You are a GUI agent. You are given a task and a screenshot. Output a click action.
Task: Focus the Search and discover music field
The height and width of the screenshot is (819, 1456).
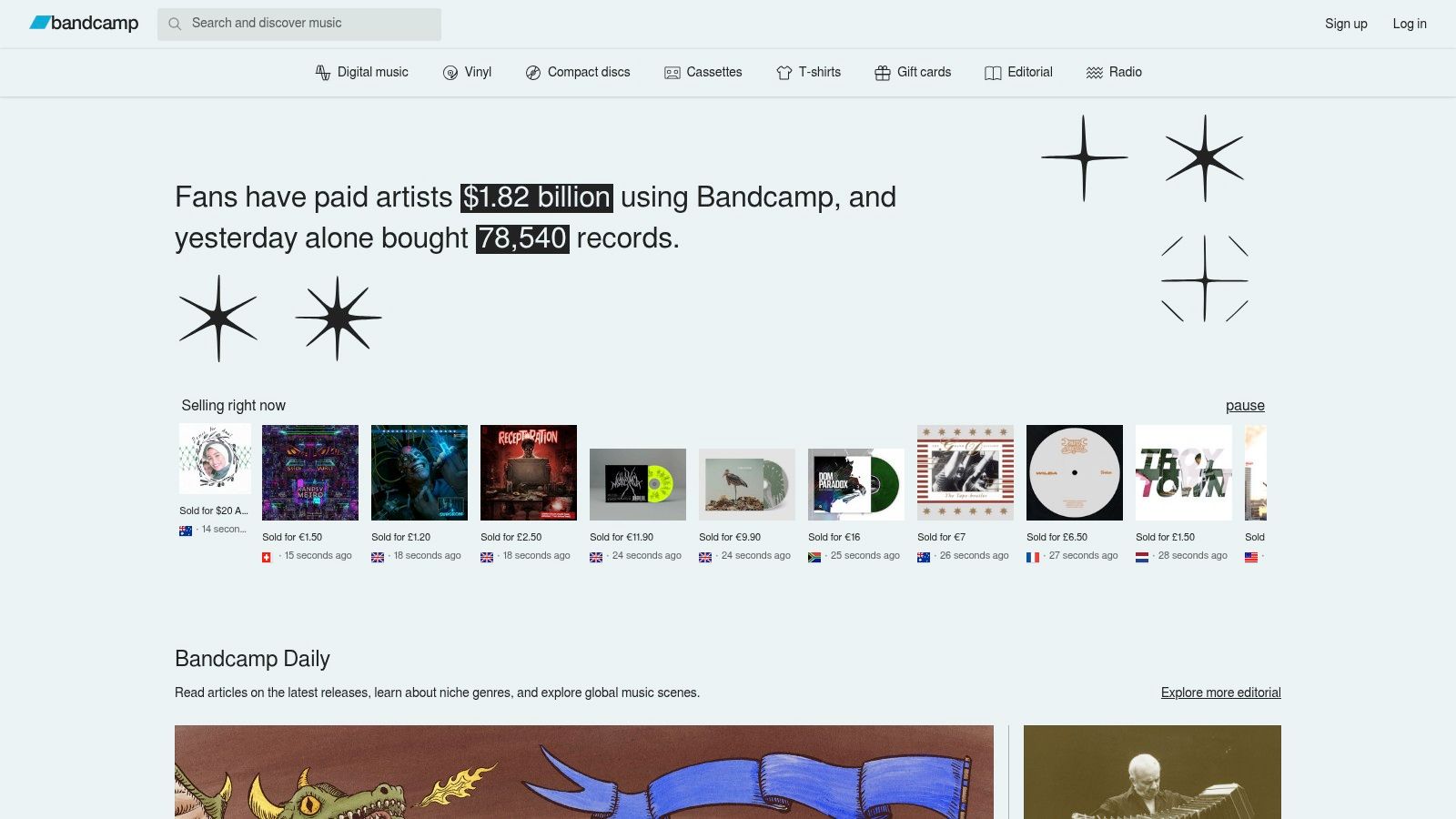299,24
